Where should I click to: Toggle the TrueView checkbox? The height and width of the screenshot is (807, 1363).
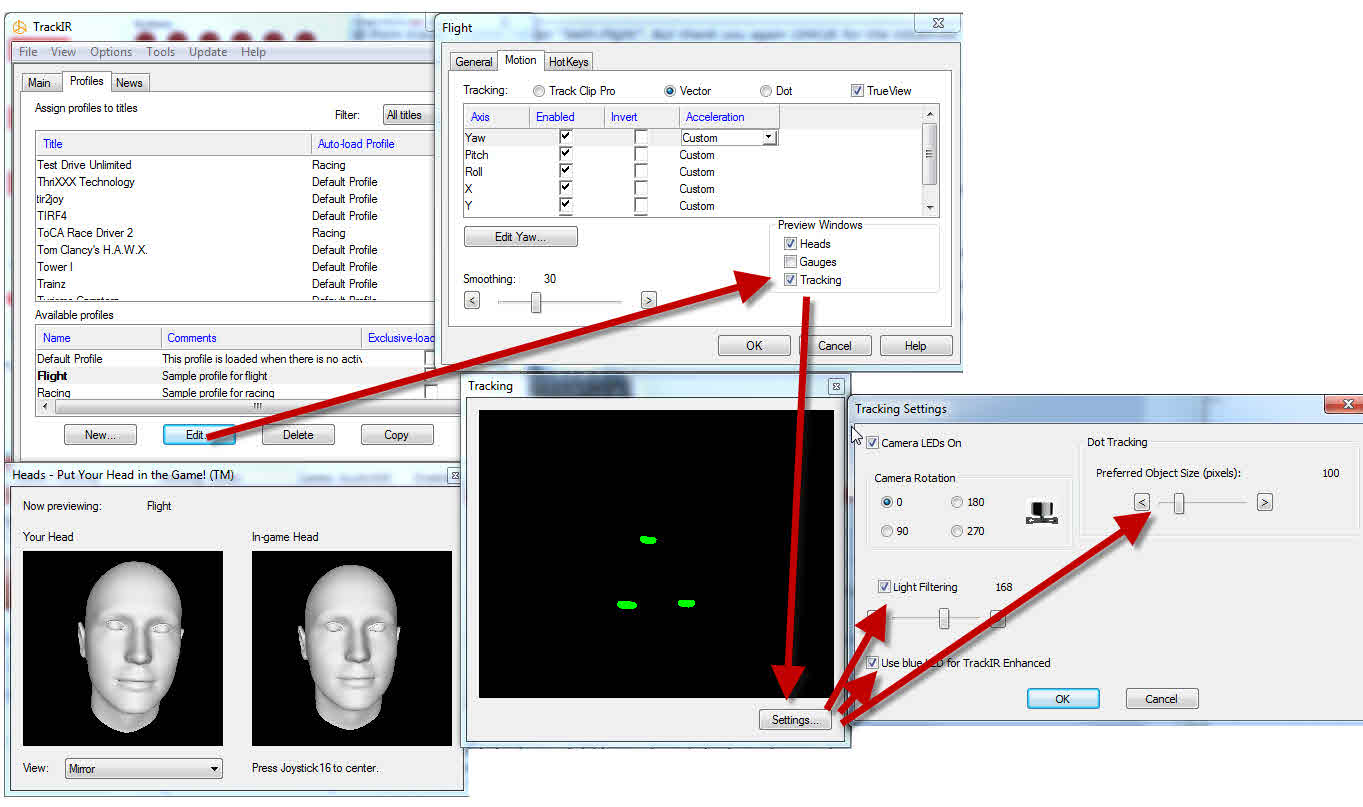857,91
